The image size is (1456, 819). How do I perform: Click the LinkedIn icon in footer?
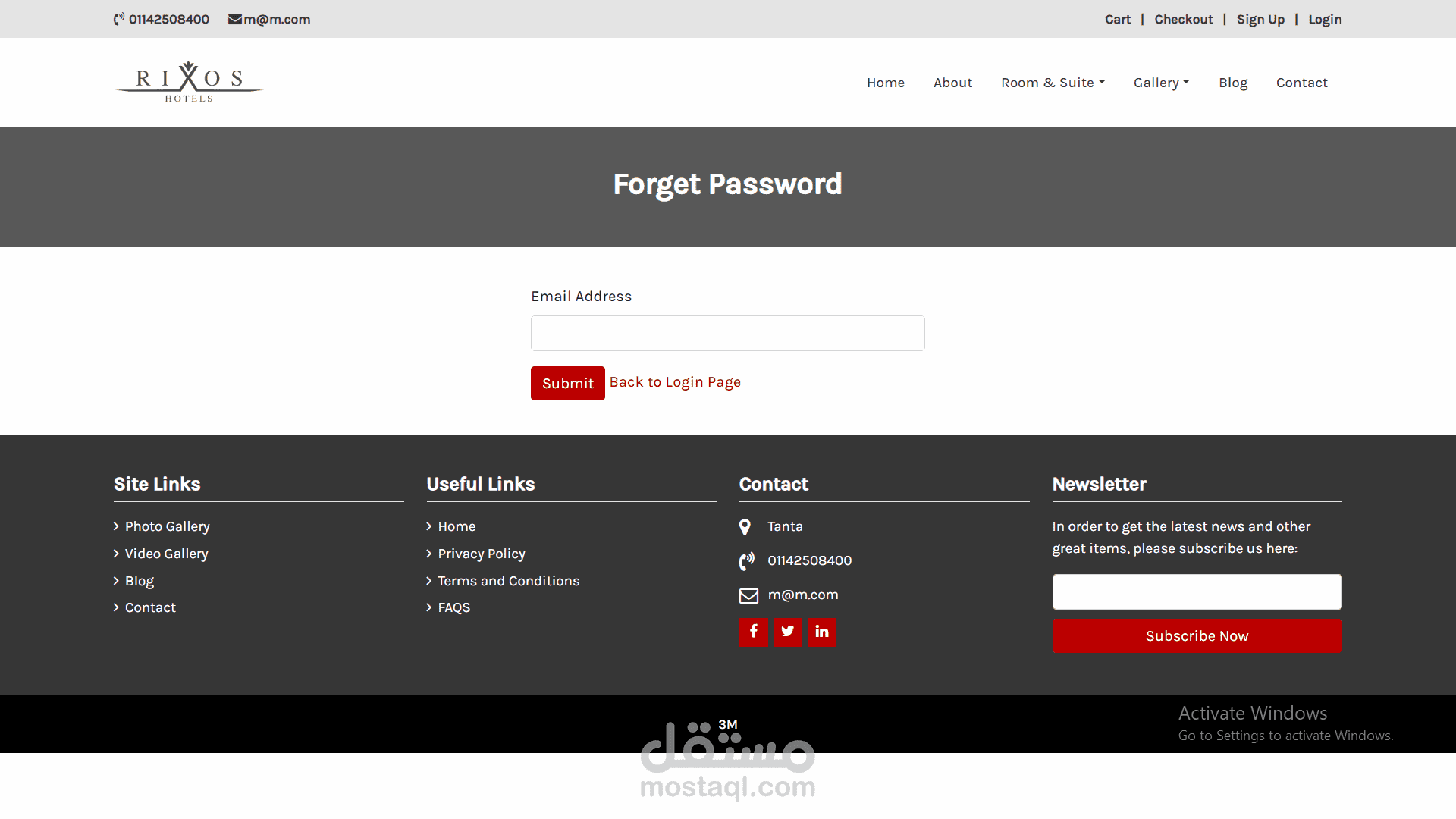pyautogui.click(x=822, y=632)
